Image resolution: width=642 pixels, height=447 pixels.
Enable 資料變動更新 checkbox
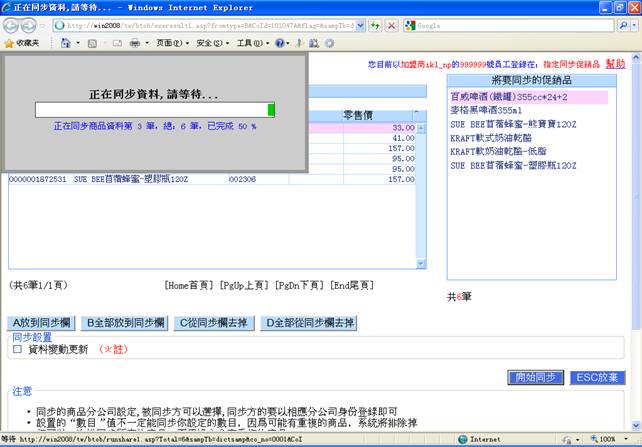click(17, 350)
